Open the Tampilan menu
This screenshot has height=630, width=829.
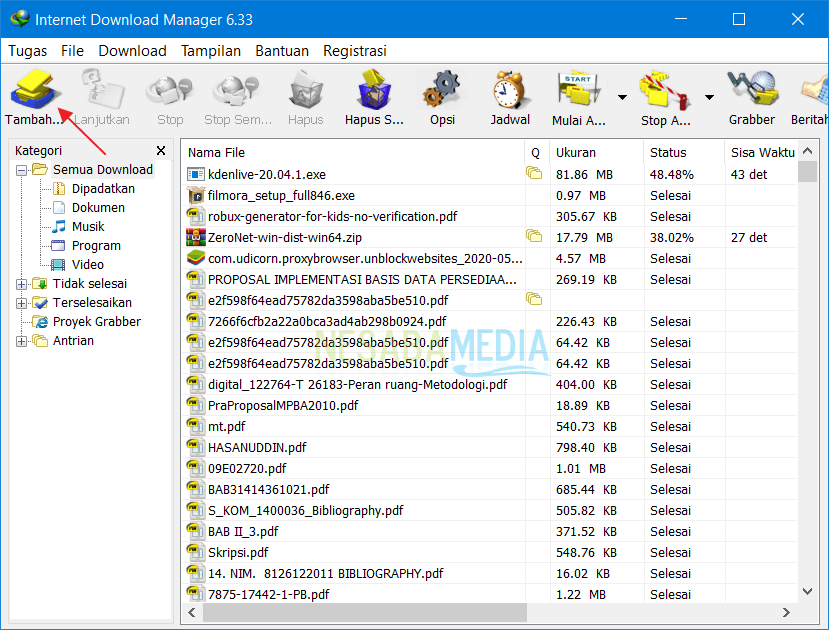click(211, 51)
